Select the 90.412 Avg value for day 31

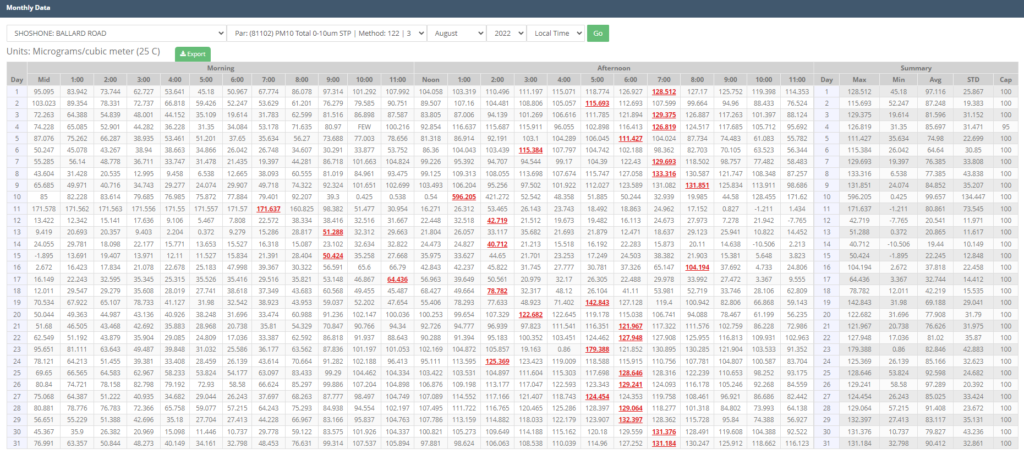point(936,443)
